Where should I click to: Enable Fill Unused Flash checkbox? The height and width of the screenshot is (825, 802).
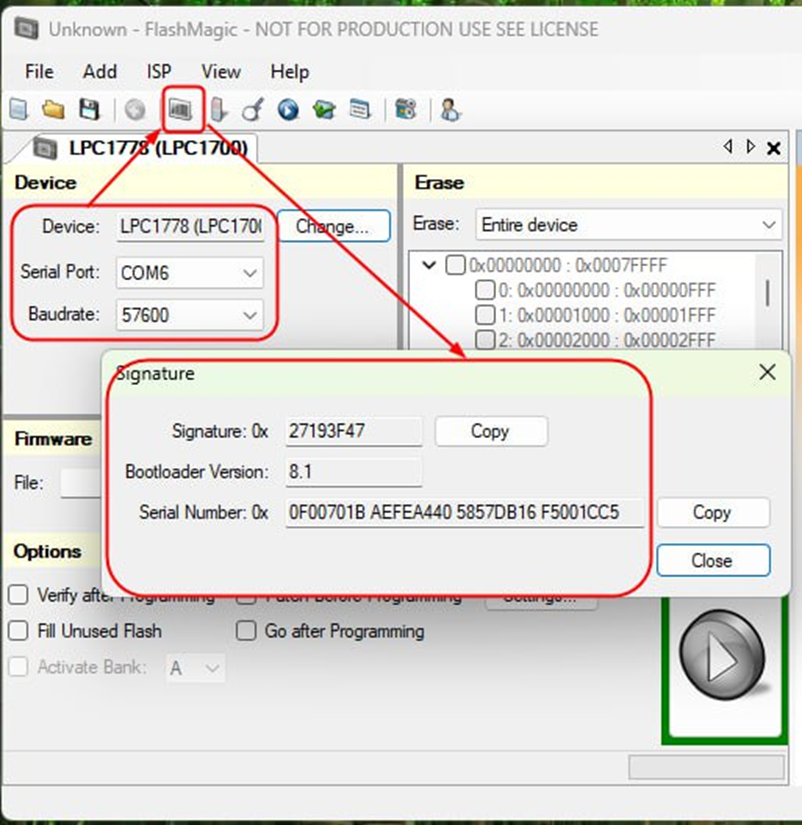coord(19,631)
